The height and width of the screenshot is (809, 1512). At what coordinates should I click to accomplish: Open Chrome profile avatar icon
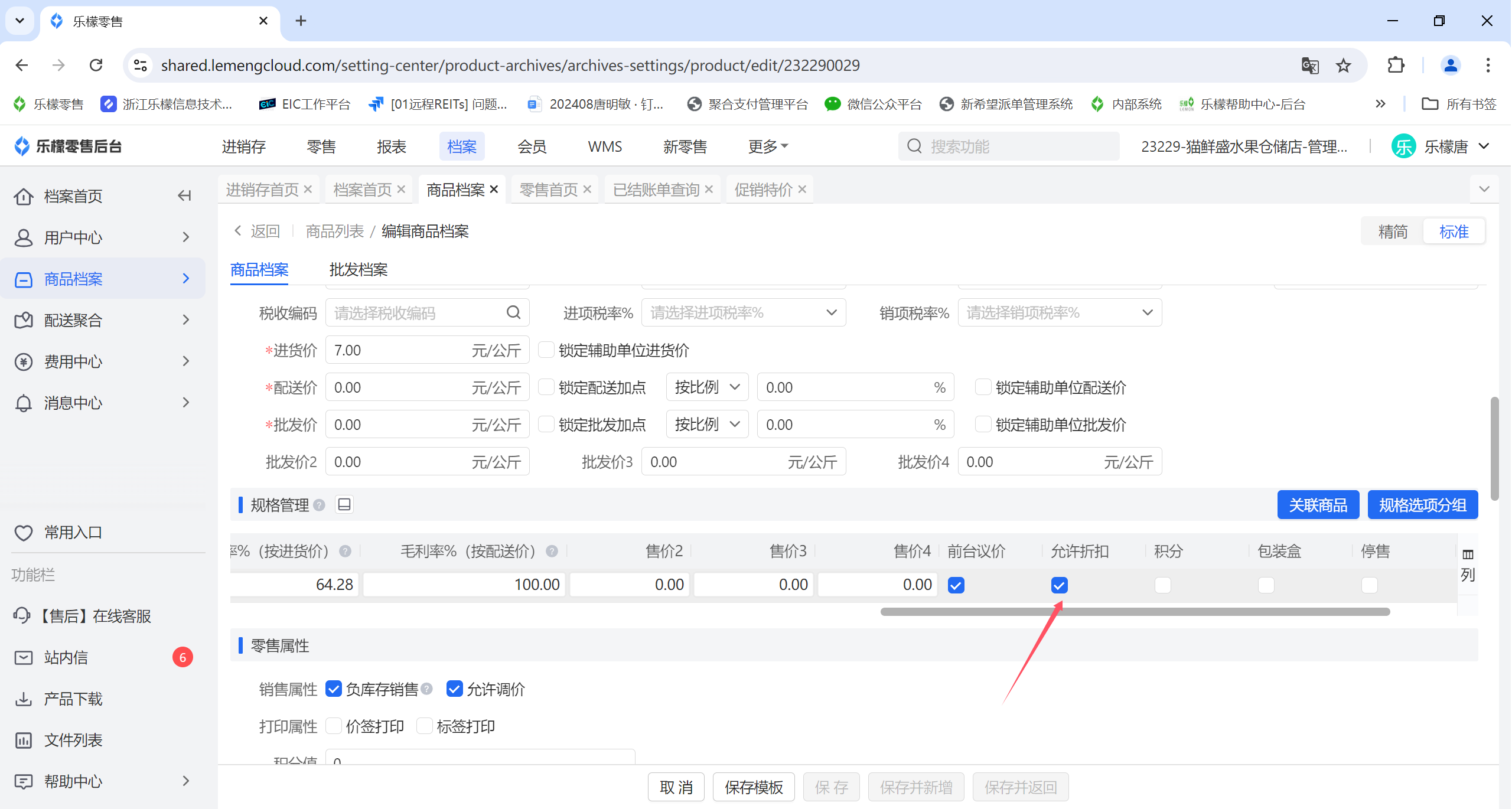pyautogui.click(x=1451, y=65)
